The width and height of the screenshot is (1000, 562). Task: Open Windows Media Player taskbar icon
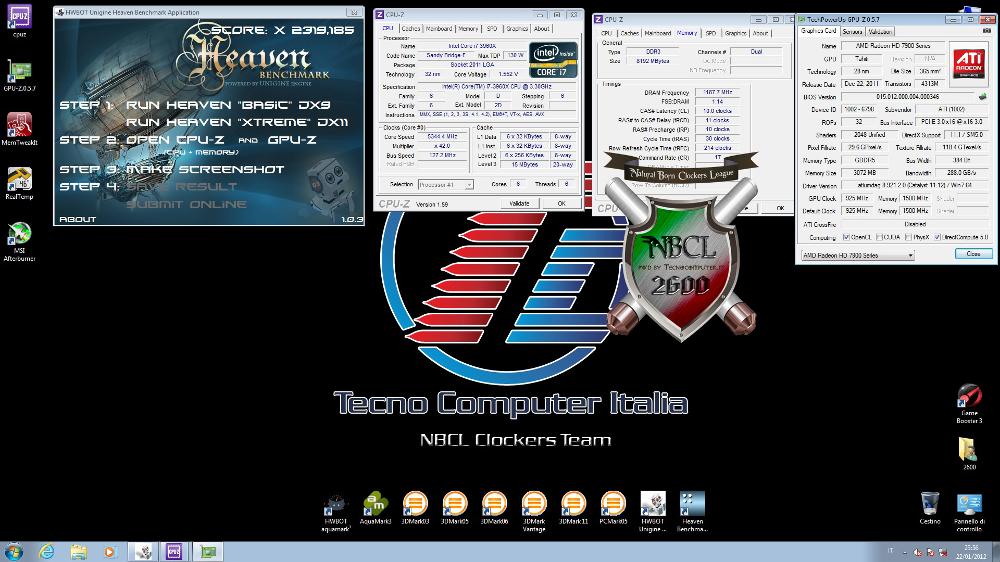(110, 551)
